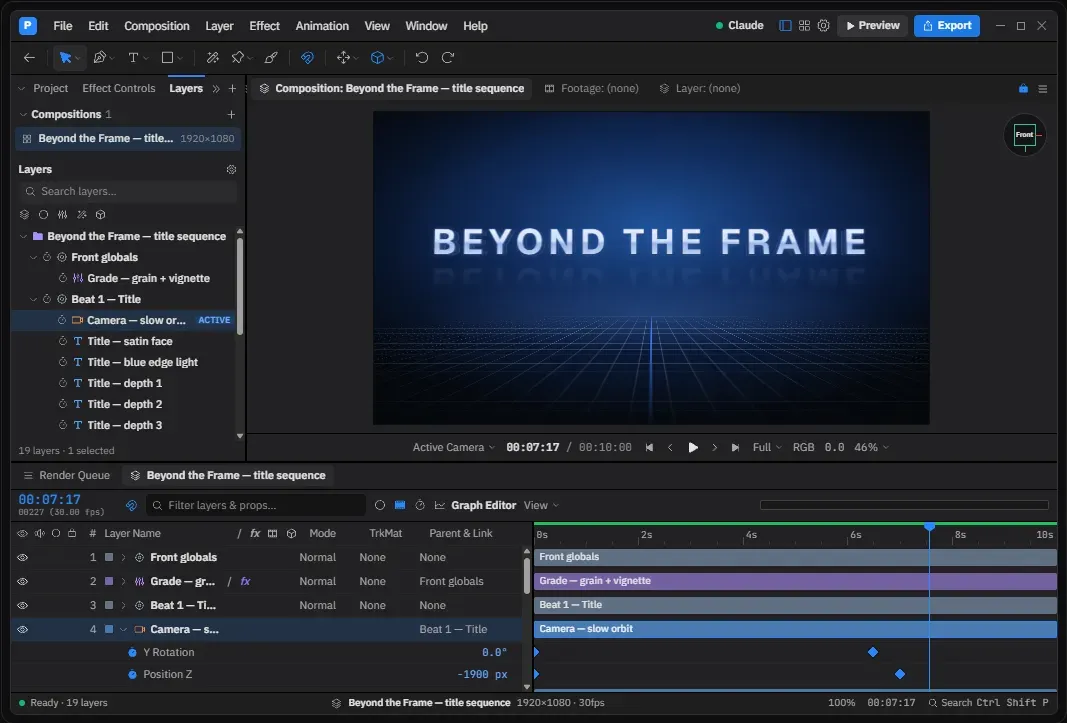Viewport: 1067px width, 723px height.
Task: Select the Rectangle shape tool
Action: [x=167, y=58]
